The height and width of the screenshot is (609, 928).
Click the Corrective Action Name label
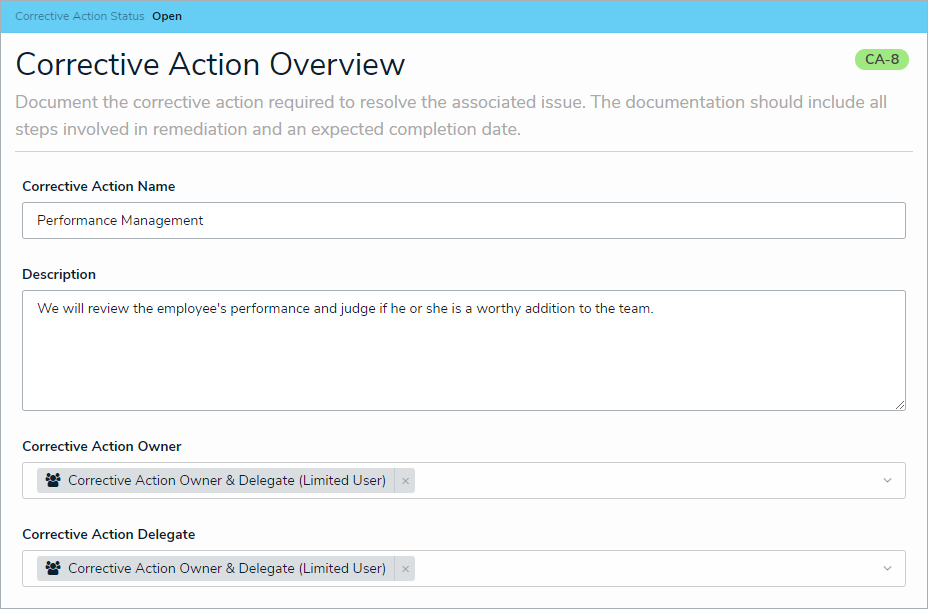click(x=98, y=186)
